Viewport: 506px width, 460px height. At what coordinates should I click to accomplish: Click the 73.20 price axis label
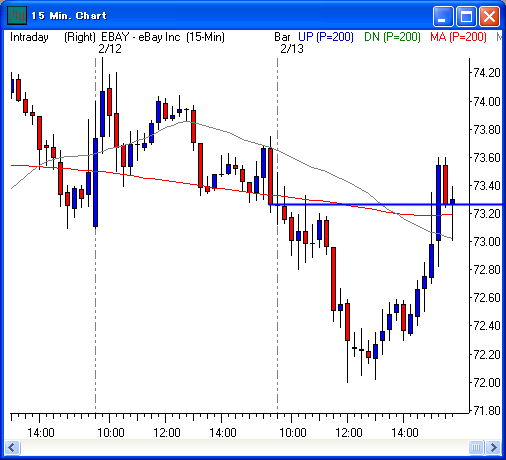[487, 213]
